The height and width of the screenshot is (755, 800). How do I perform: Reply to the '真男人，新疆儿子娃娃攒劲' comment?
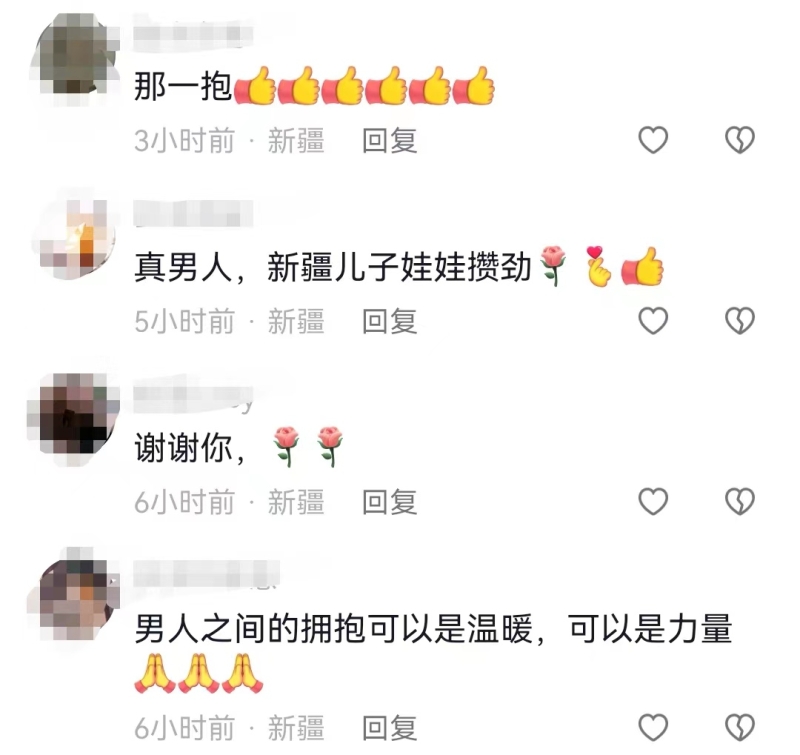click(389, 321)
